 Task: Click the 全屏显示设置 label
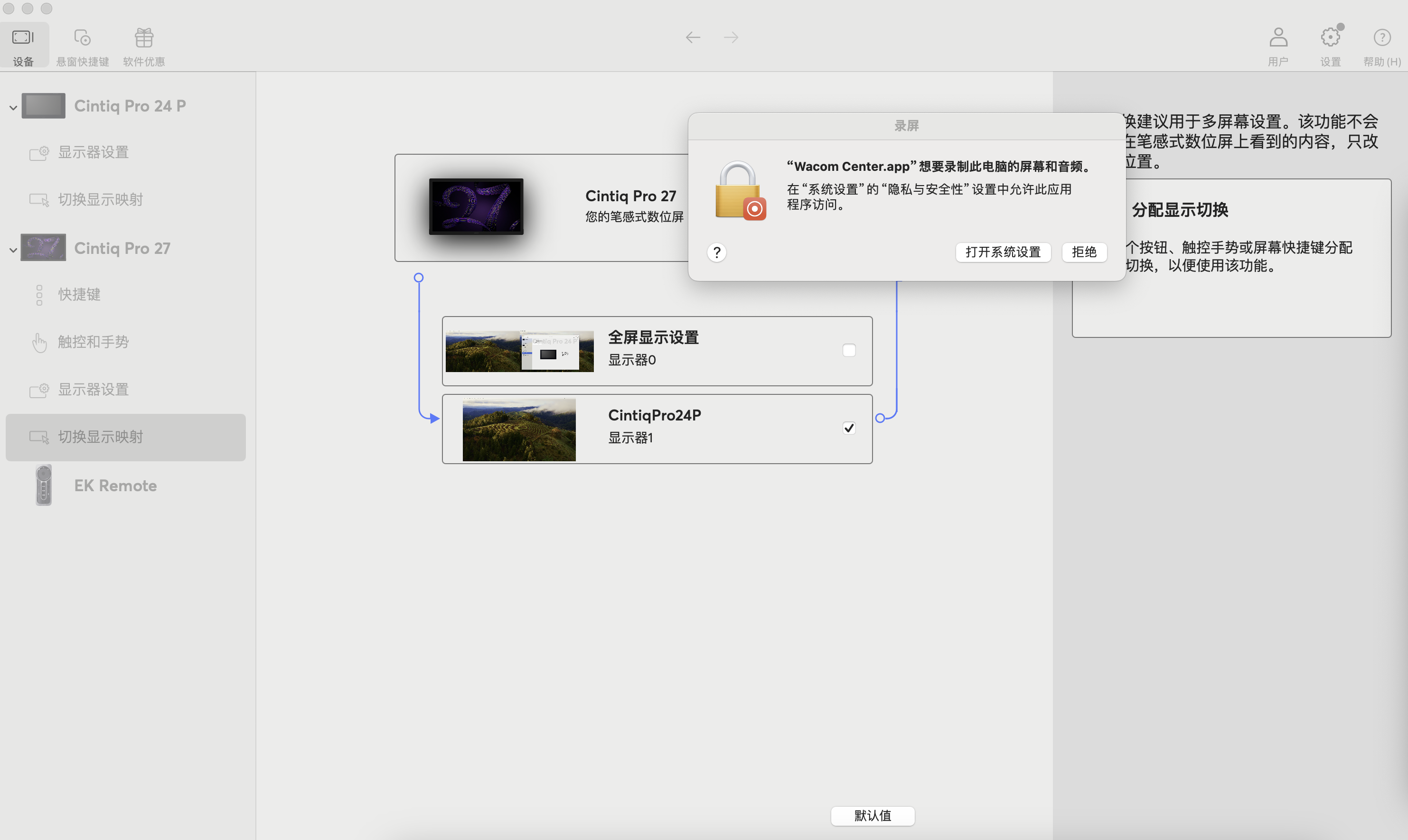coord(653,337)
